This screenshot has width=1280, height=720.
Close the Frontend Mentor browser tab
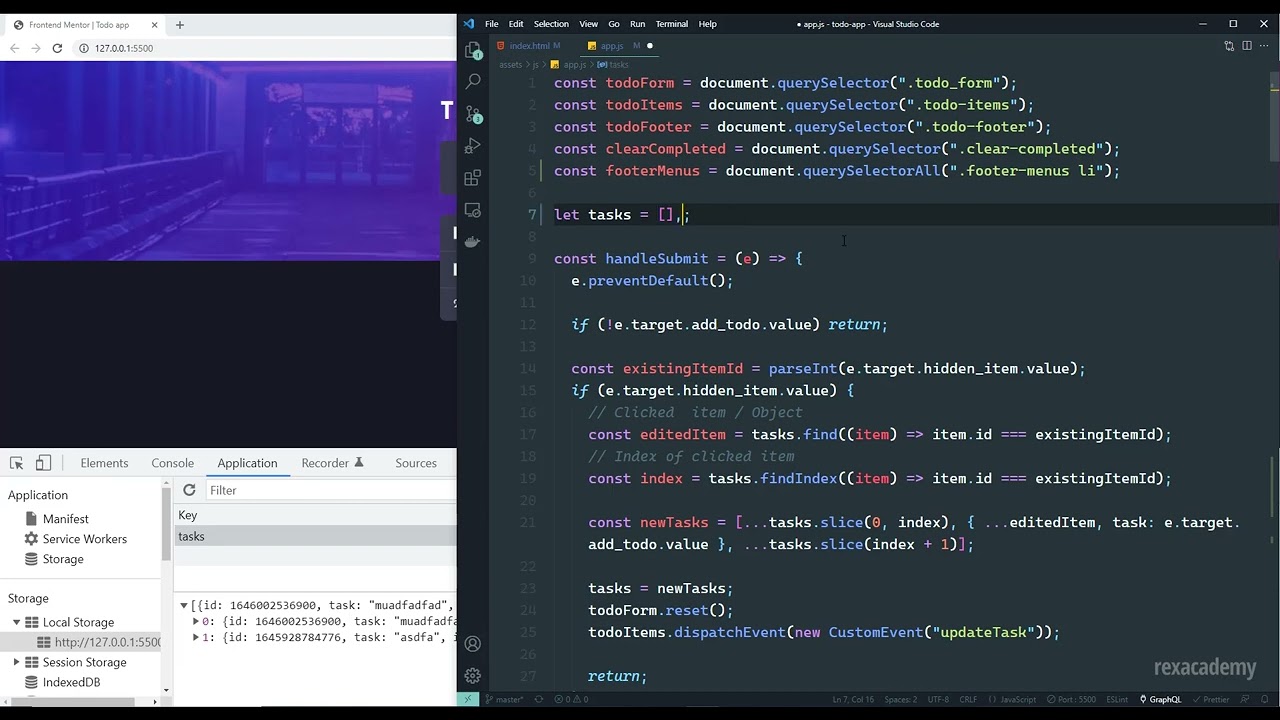point(154,24)
